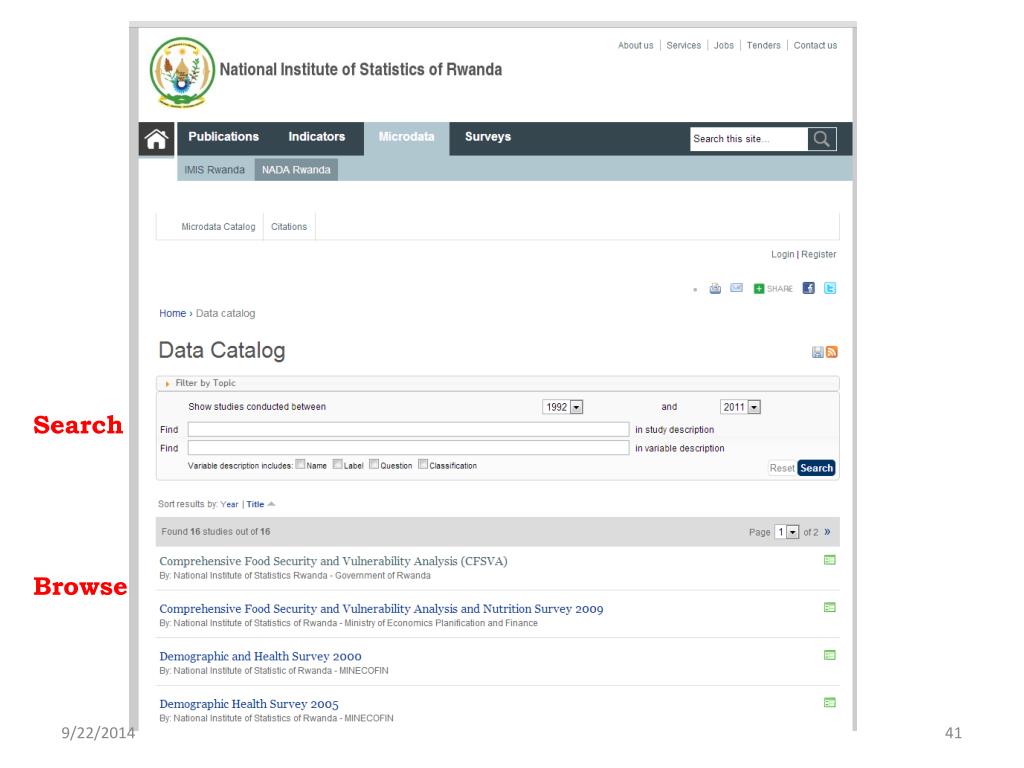
Task: Open the orange RSS feed icon
Action: [x=831, y=352]
